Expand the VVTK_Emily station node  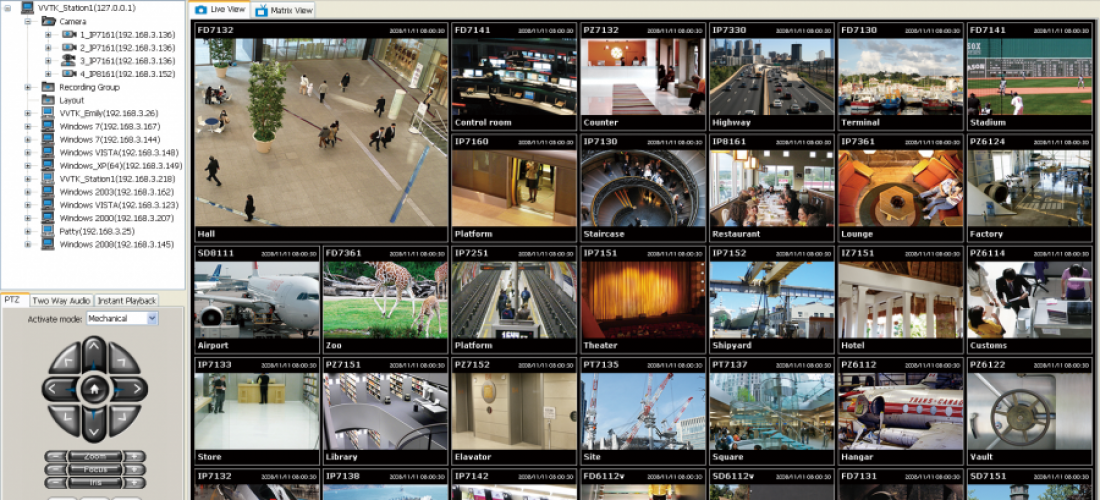click(28, 113)
